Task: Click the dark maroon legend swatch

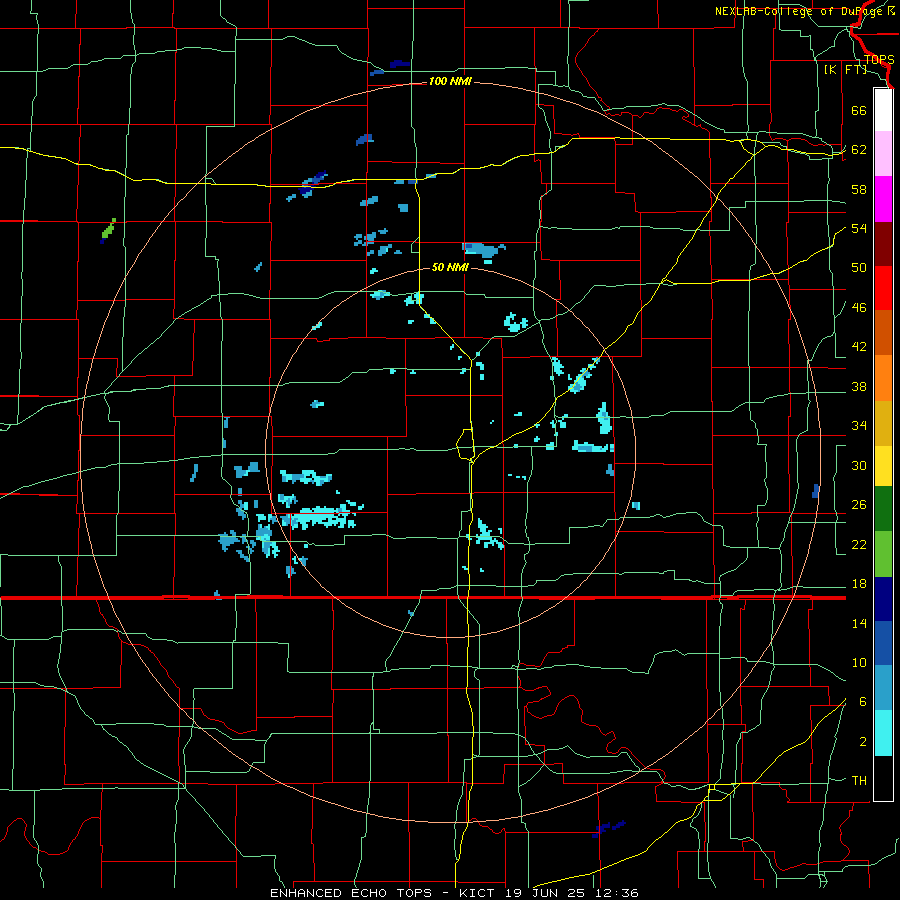Action: point(883,243)
